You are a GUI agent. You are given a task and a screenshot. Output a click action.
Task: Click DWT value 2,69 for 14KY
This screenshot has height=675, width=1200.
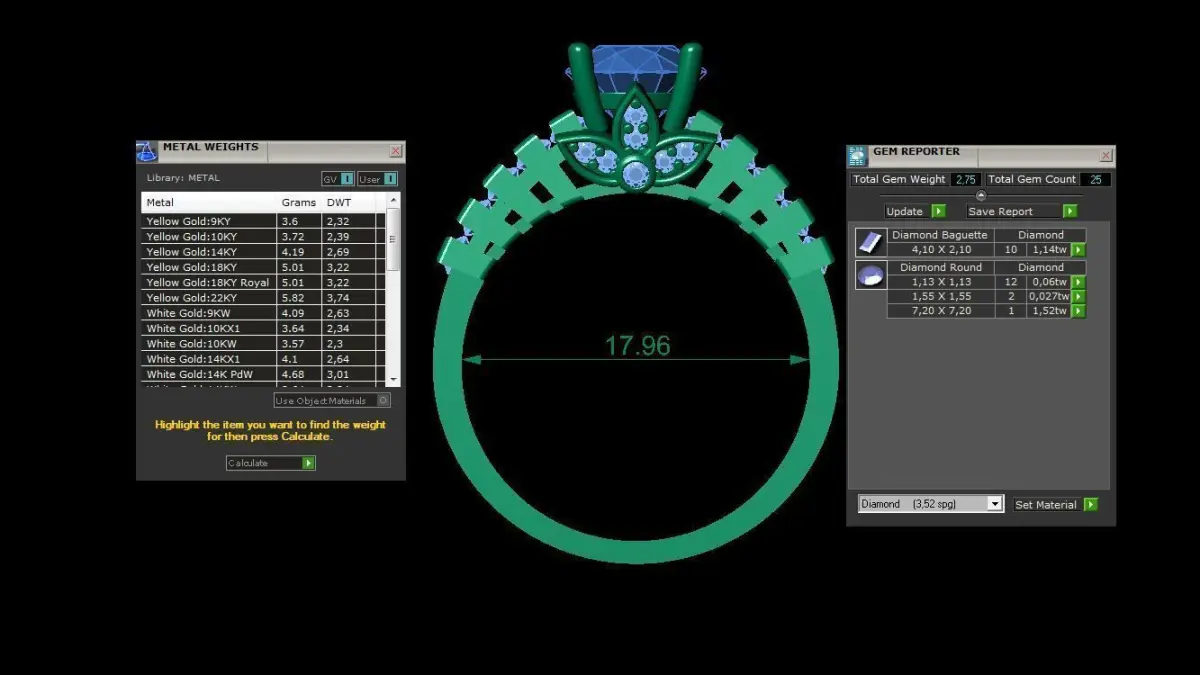click(x=338, y=252)
